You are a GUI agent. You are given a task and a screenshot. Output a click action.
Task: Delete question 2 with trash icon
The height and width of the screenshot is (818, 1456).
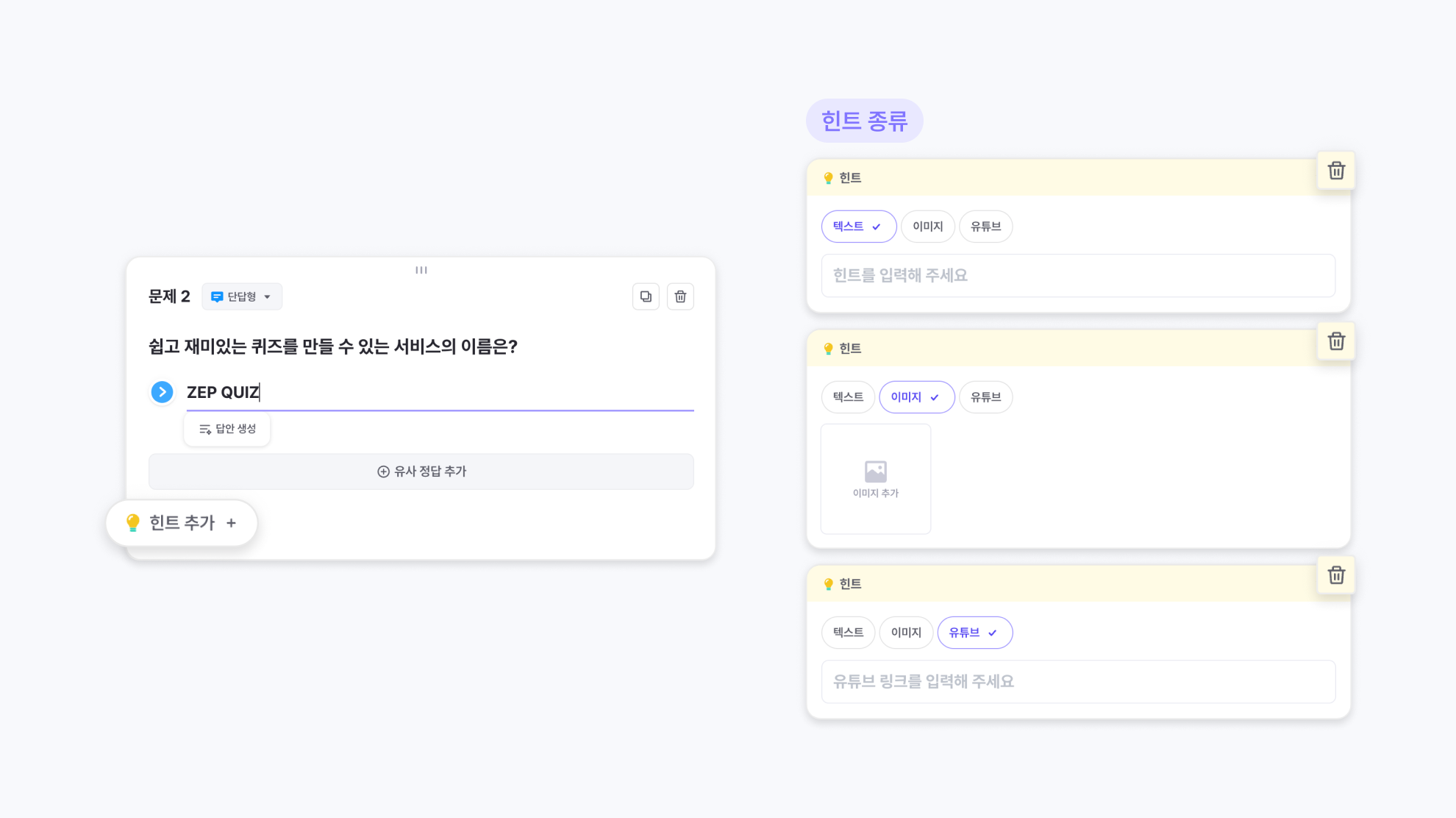coord(680,296)
